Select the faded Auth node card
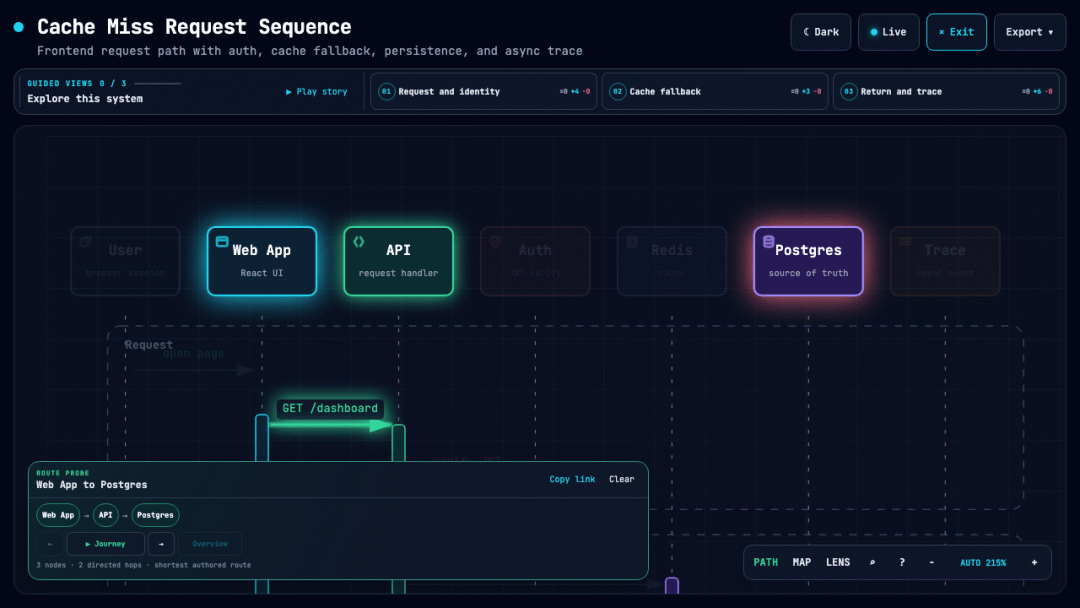Viewport: 1080px width, 608px height. pyautogui.click(x=535, y=261)
